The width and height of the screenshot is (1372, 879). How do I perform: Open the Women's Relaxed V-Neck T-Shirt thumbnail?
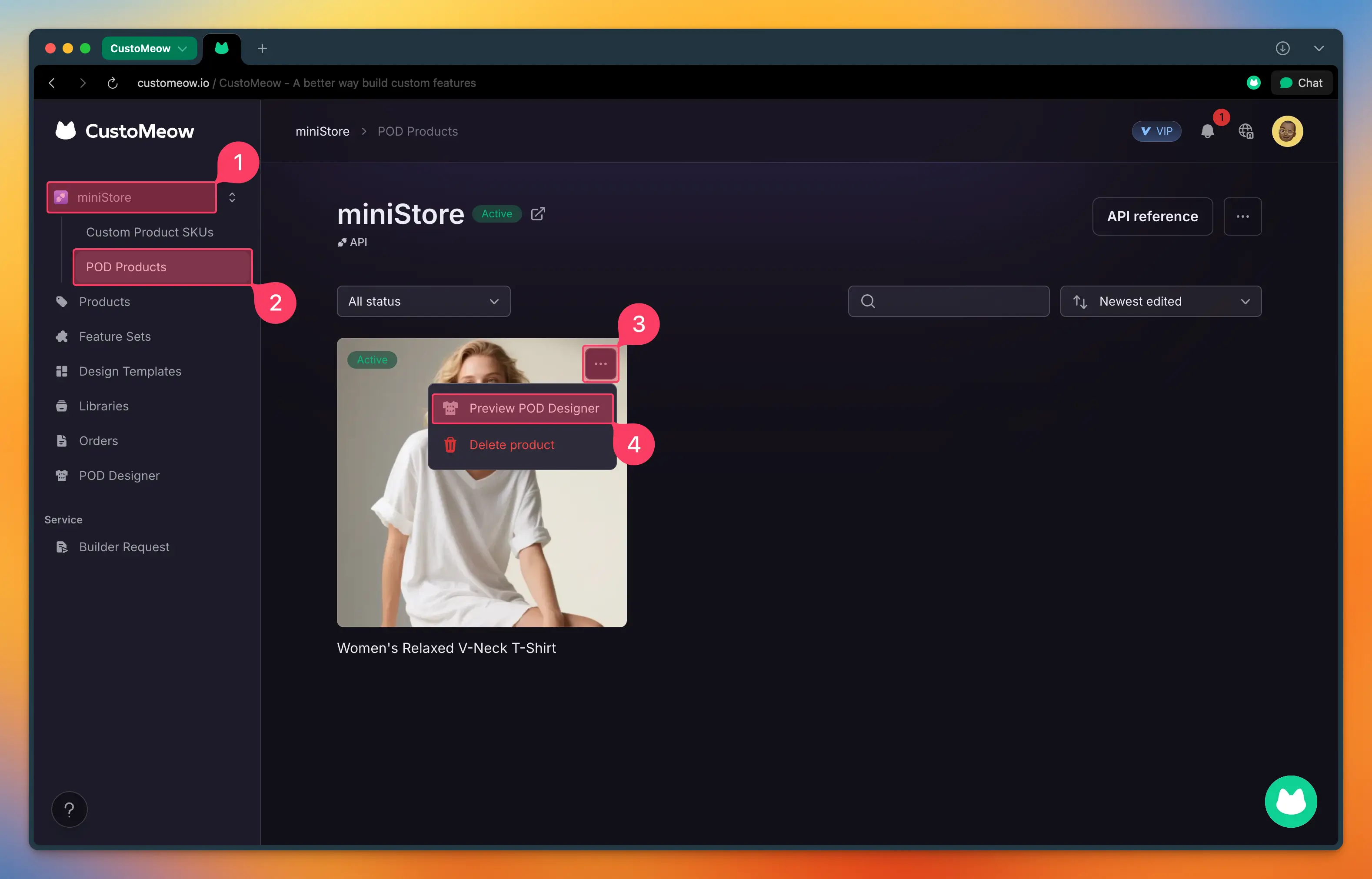[482, 482]
